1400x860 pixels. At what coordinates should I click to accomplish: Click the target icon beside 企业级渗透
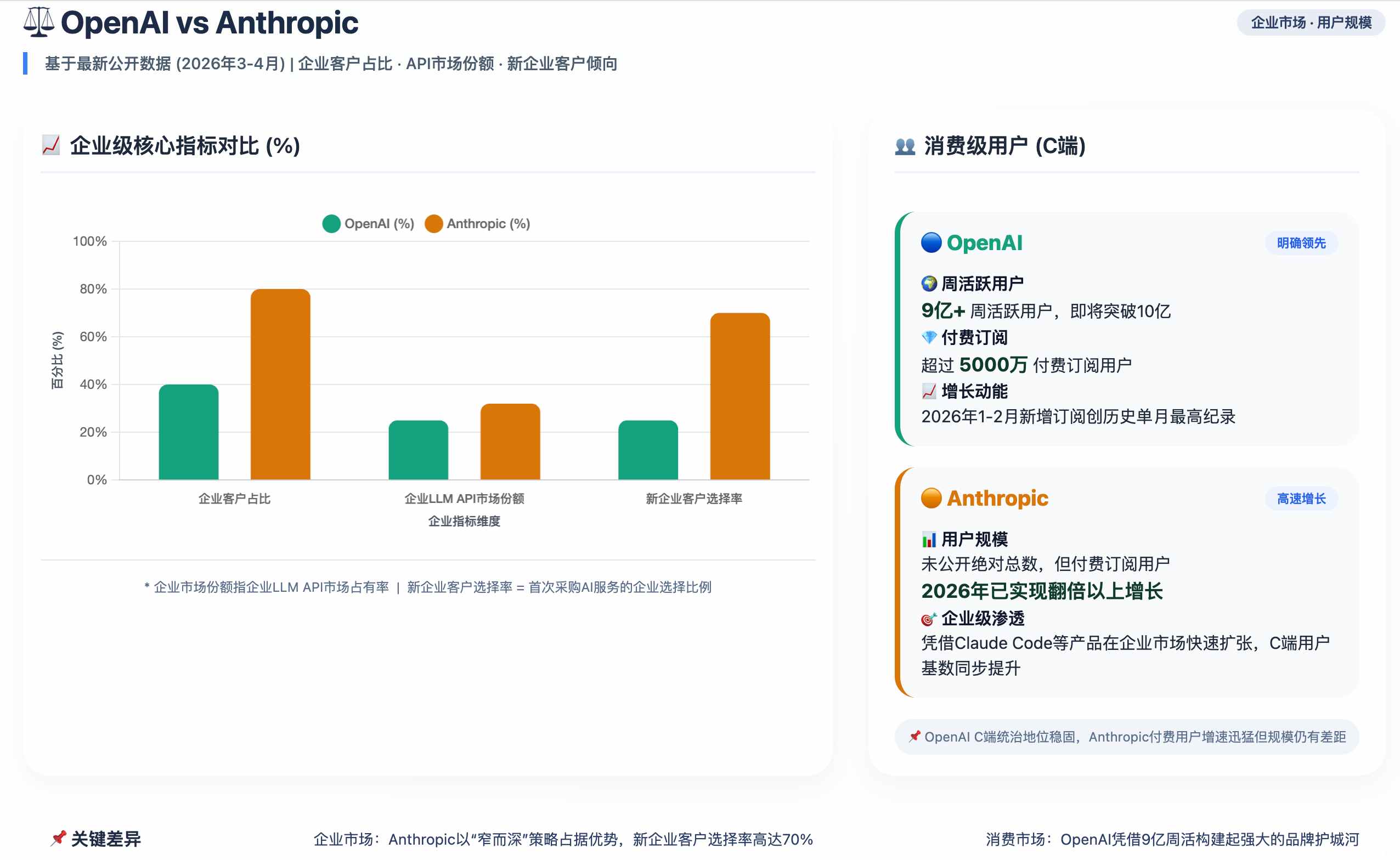tap(928, 618)
